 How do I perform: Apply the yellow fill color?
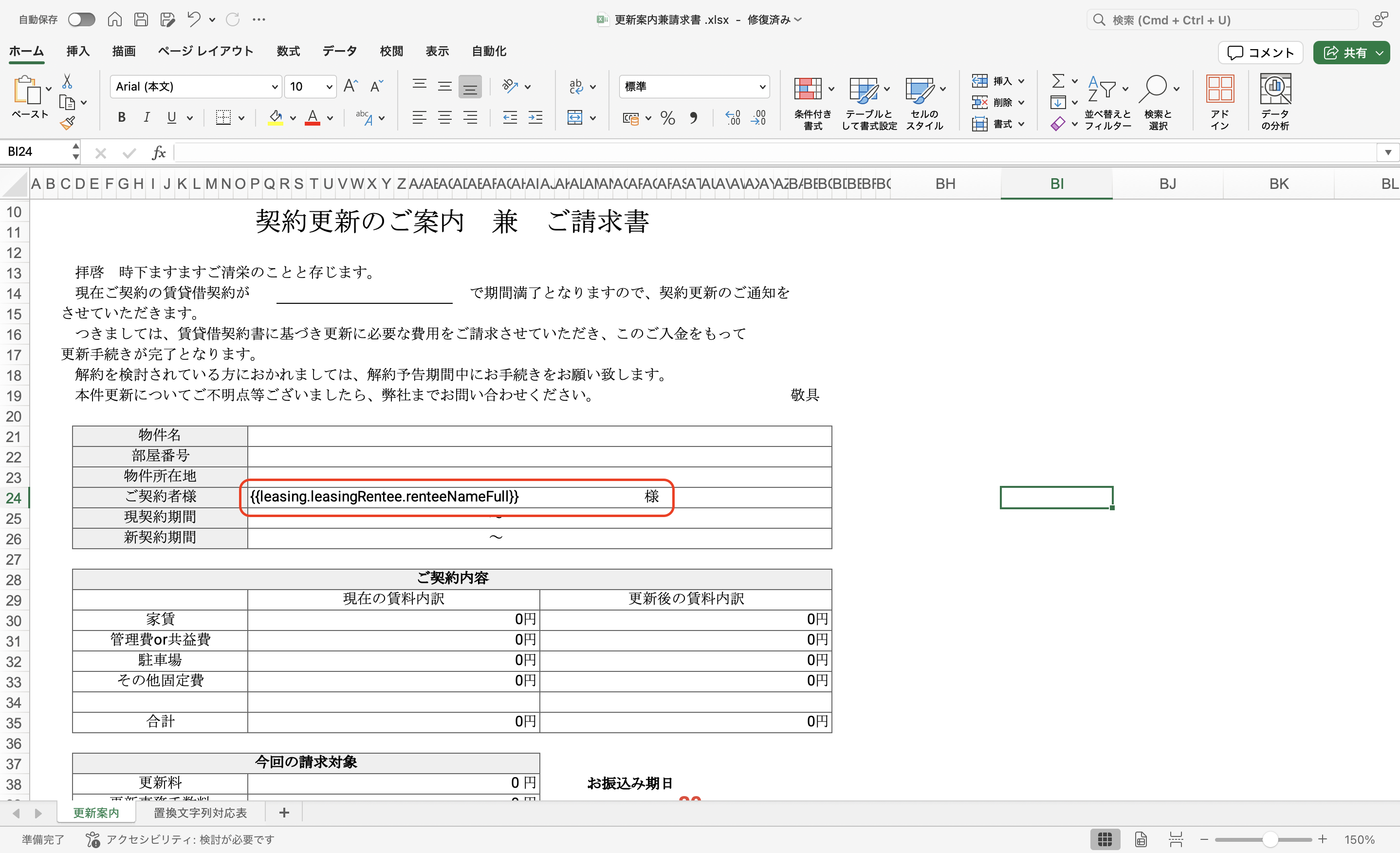[276, 118]
